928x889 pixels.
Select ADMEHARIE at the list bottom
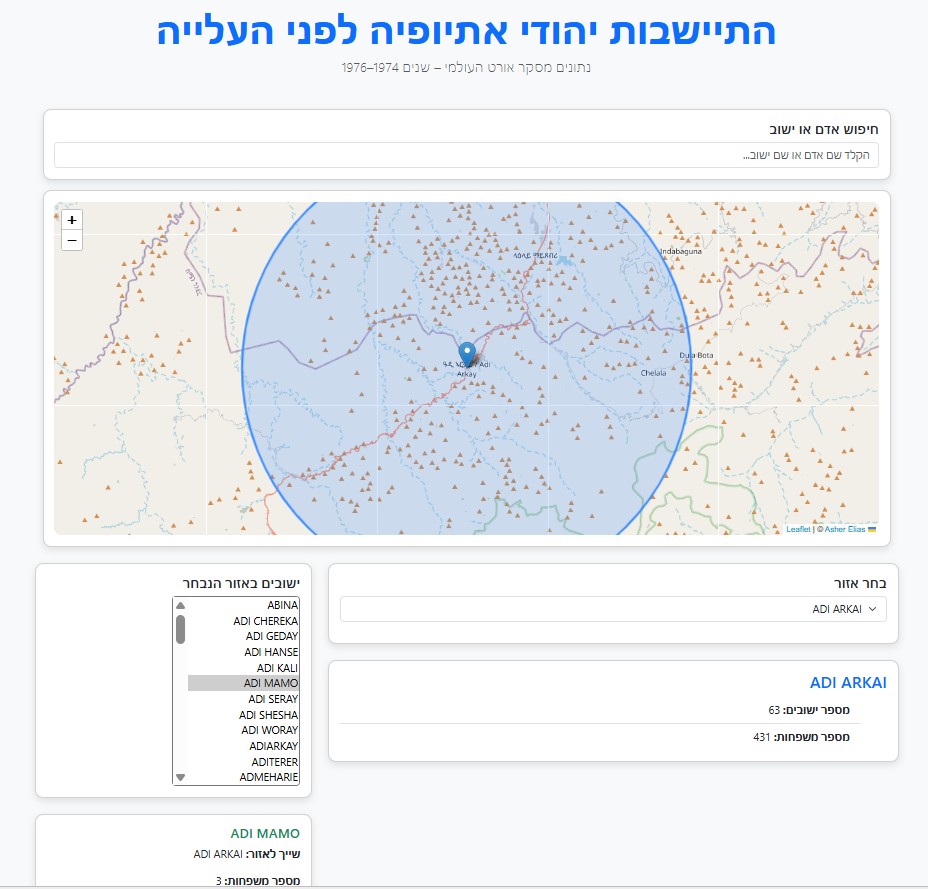tap(243, 777)
